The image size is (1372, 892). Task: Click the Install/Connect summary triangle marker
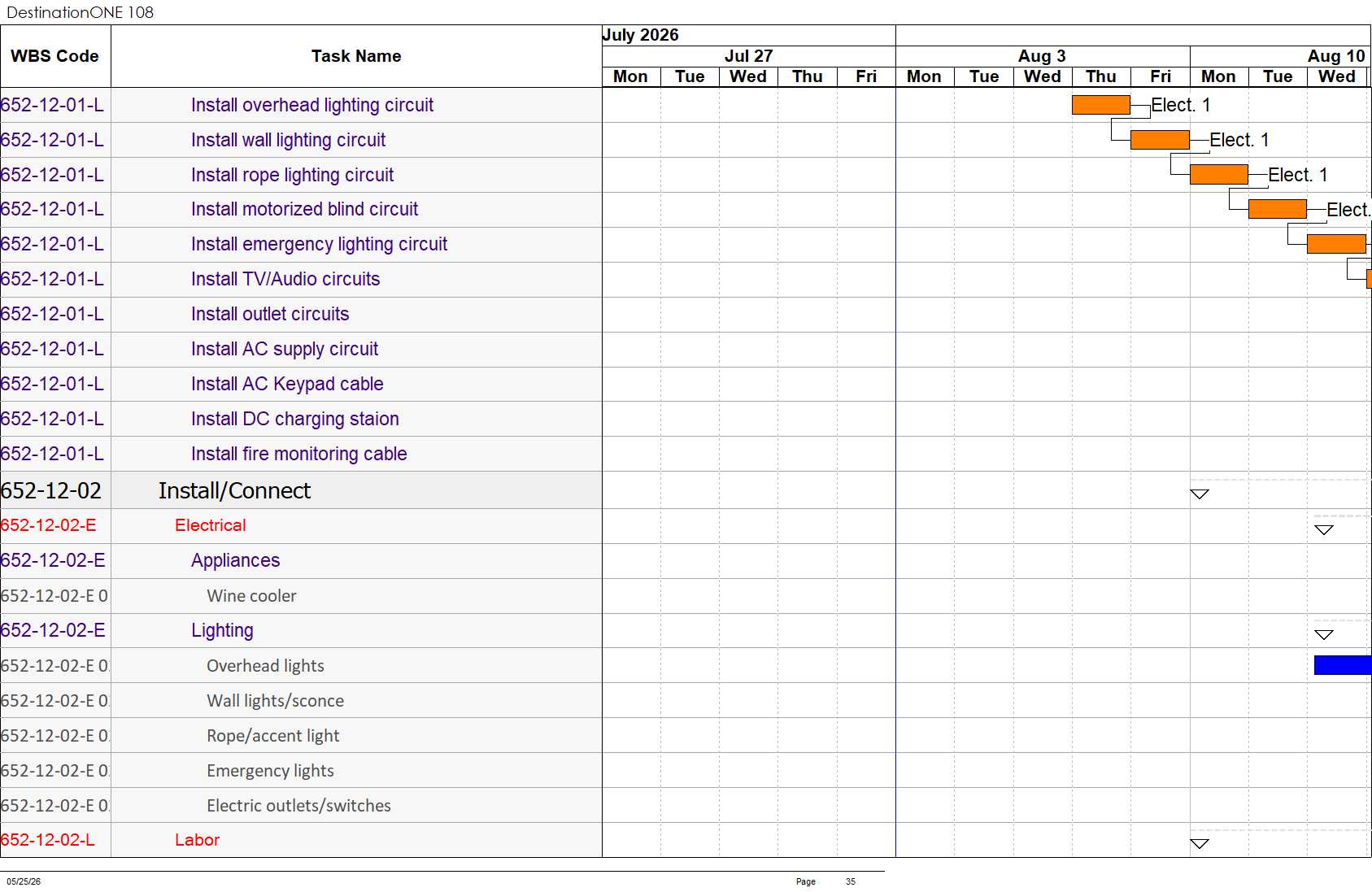pyautogui.click(x=1200, y=494)
